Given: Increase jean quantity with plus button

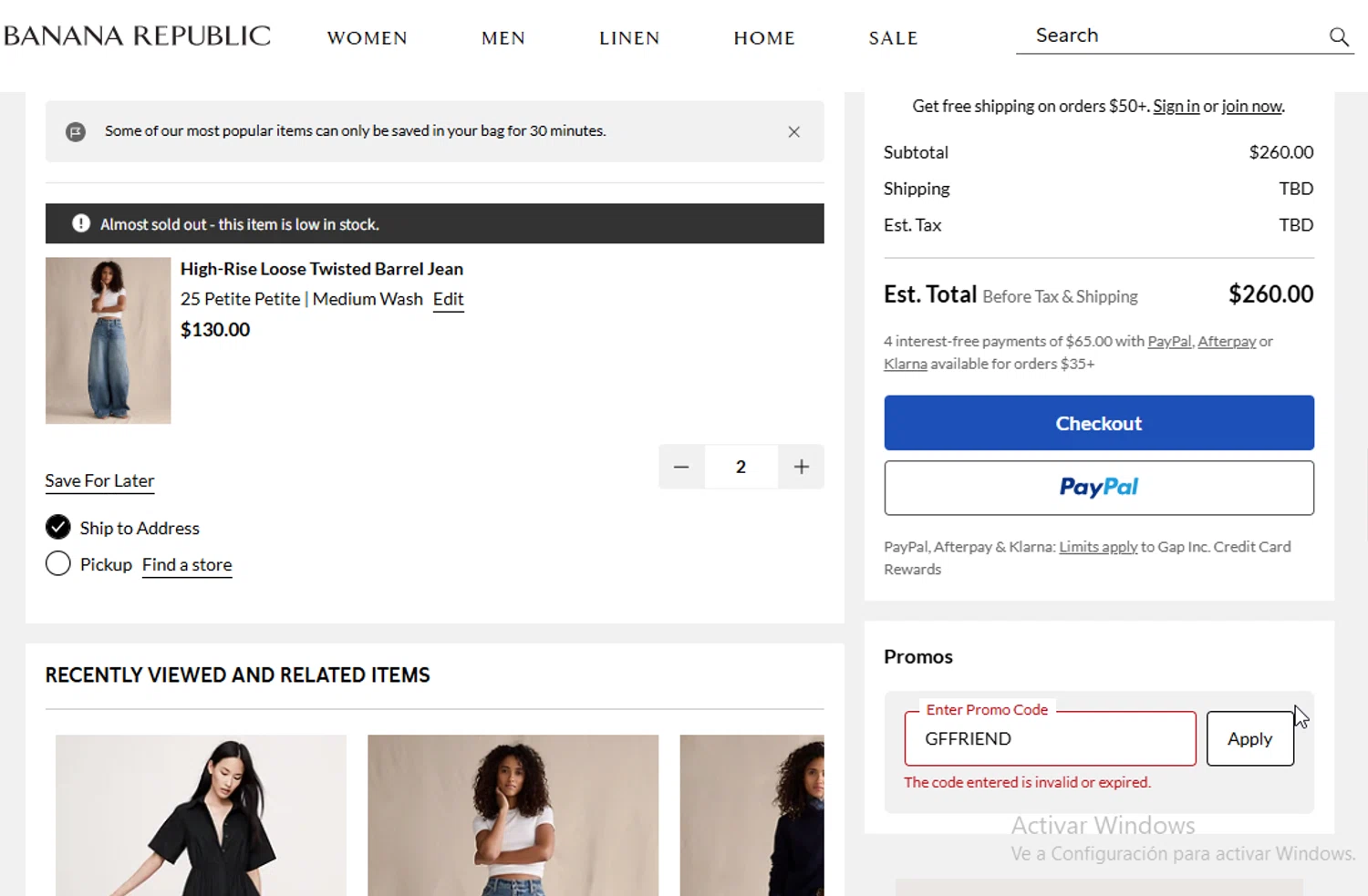Looking at the screenshot, I should (x=801, y=467).
